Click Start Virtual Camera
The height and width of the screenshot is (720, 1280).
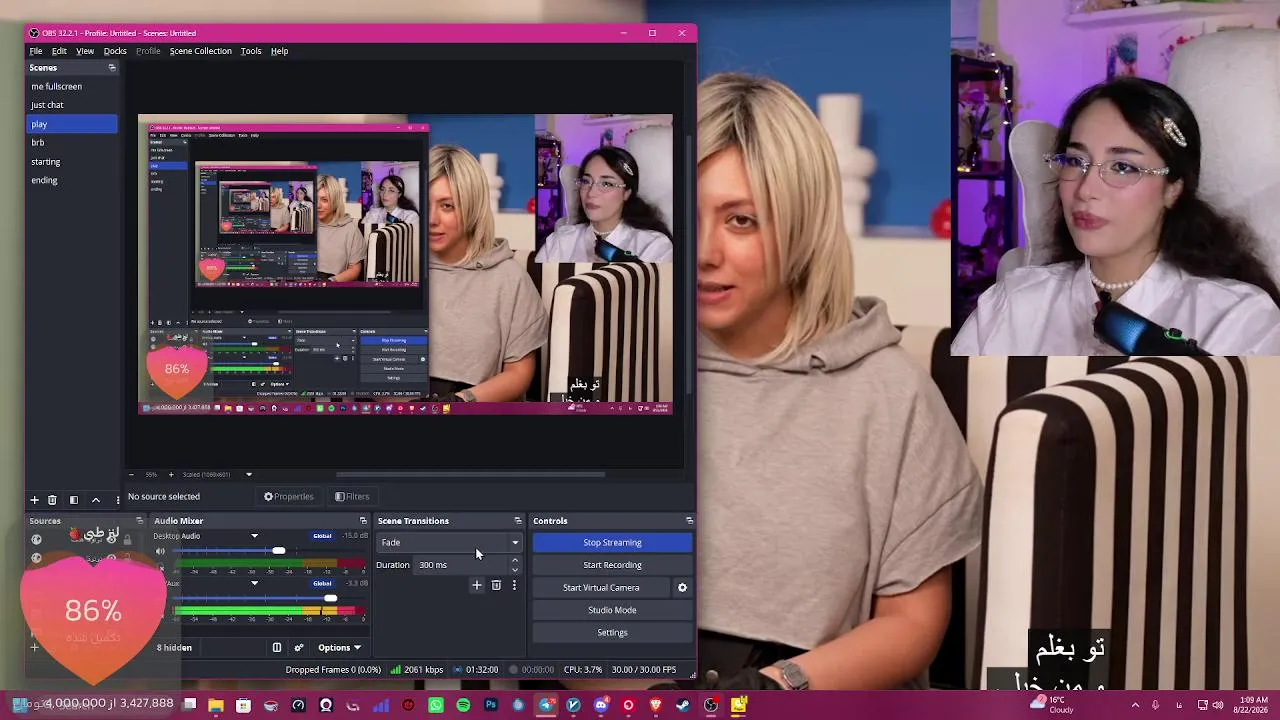pyautogui.click(x=601, y=588)
